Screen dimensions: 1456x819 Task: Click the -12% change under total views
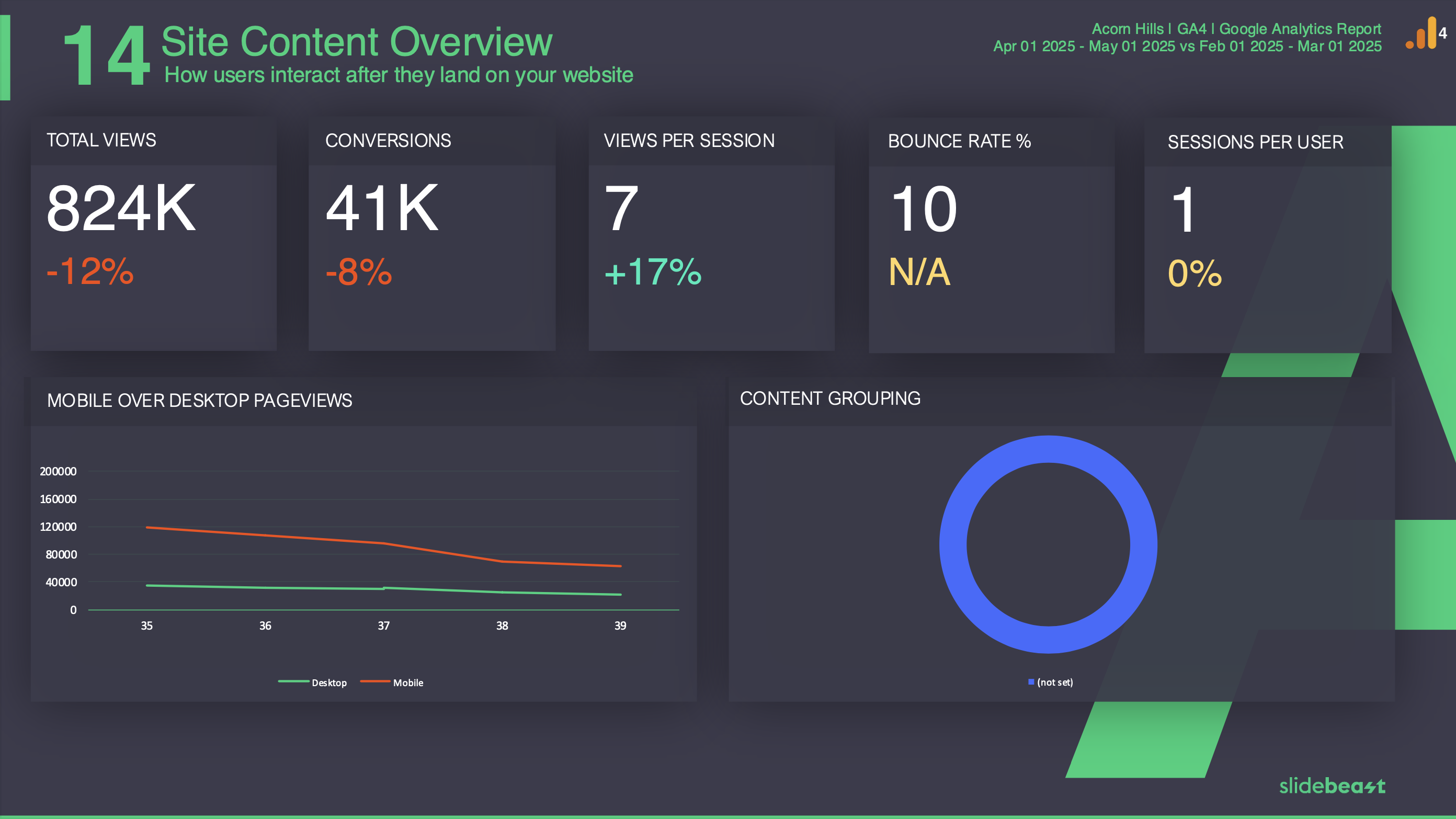(x=90, y=271)
